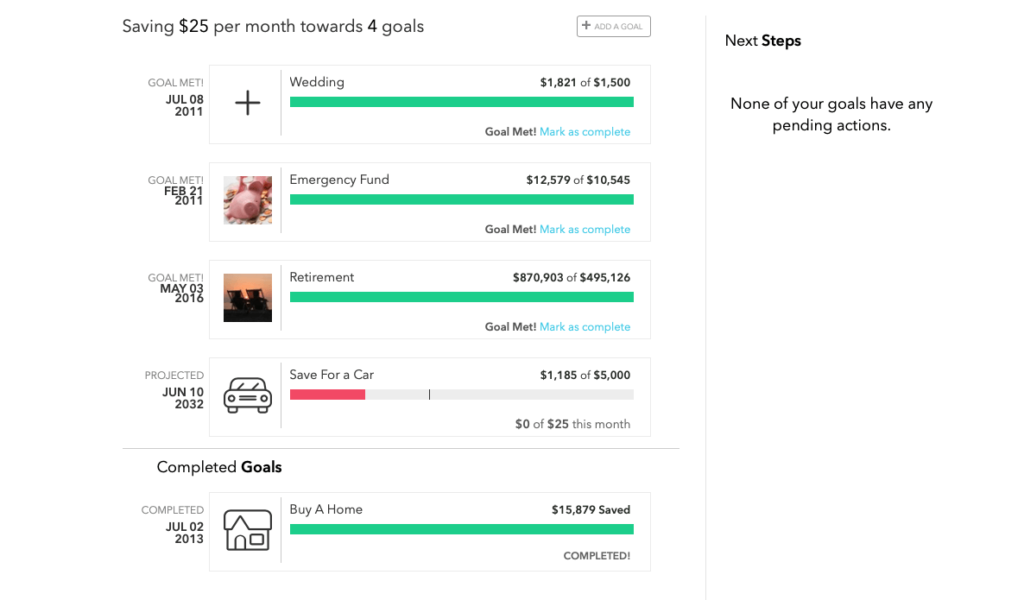Click the Emergency Fund progress bar
Screen dimensions: 1024x600
click(x=461, y=199)
